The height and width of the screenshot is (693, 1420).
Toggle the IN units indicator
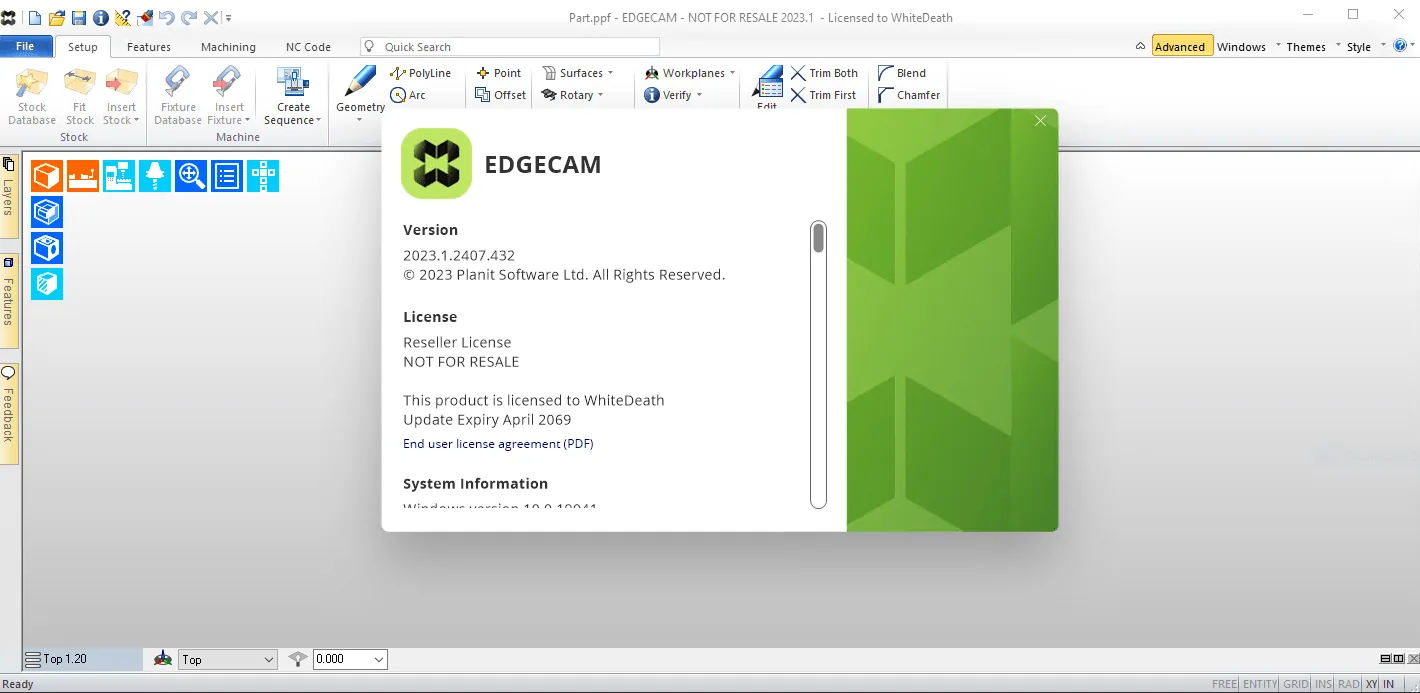(1389, 684)
